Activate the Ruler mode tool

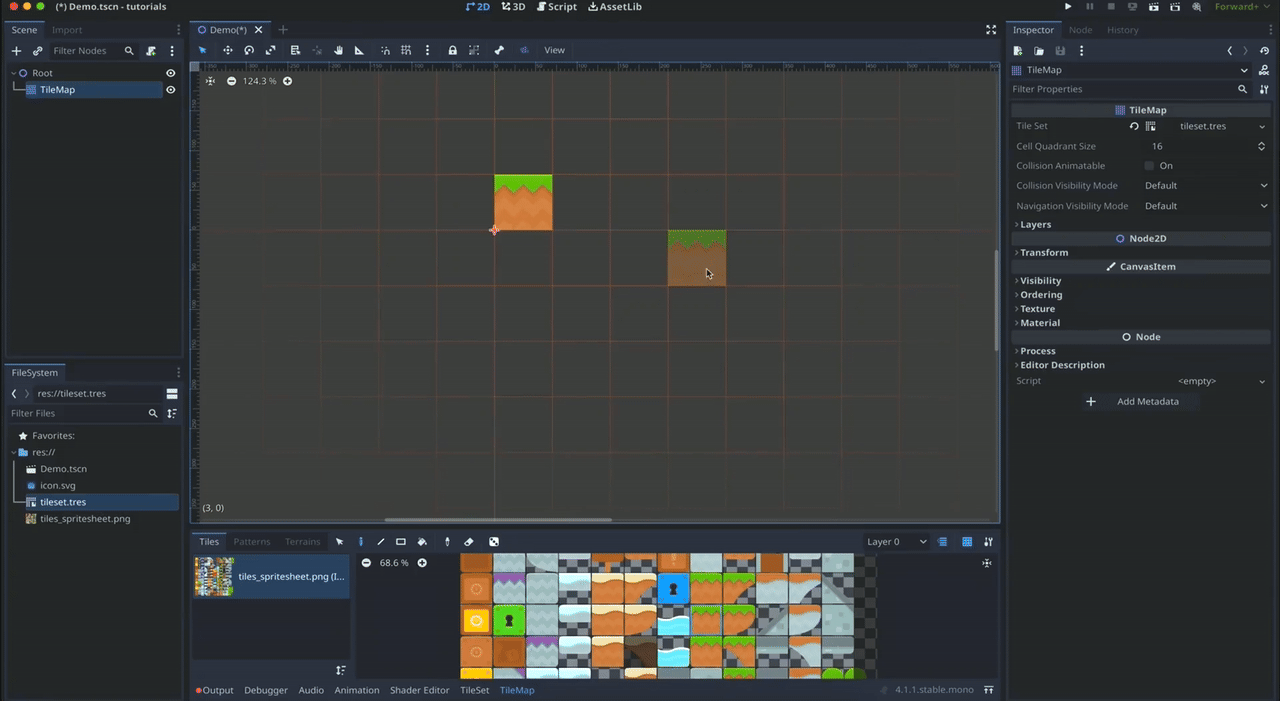tap(359, 50)
